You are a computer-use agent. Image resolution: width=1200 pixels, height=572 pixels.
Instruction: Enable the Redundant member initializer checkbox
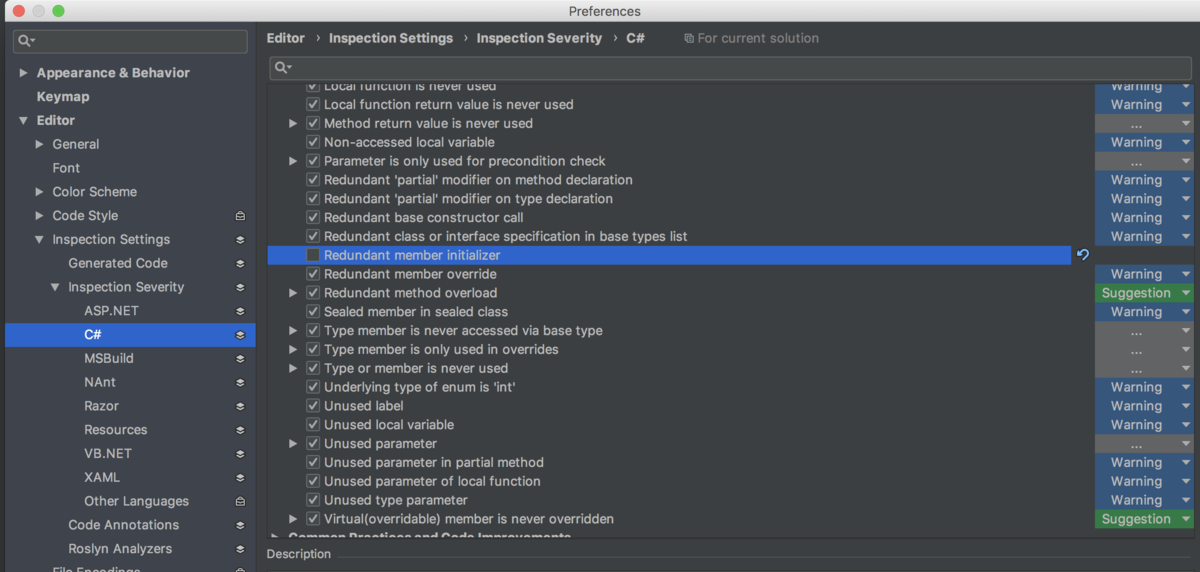(313, 255)
